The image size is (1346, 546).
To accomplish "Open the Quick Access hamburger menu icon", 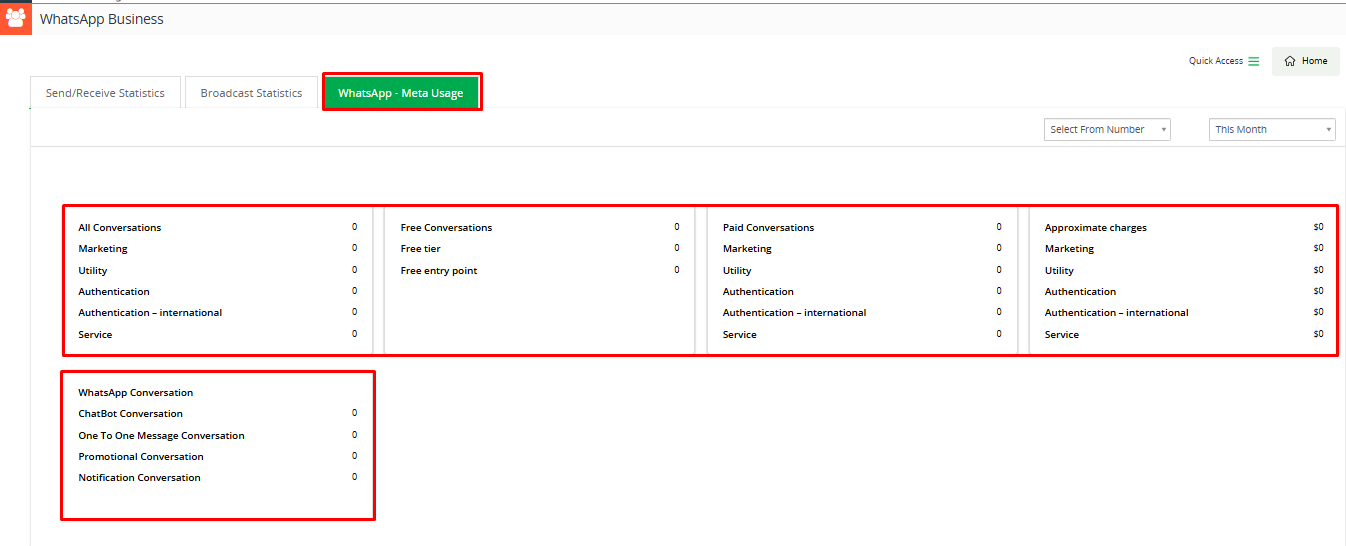I will tap(1254, 61).
